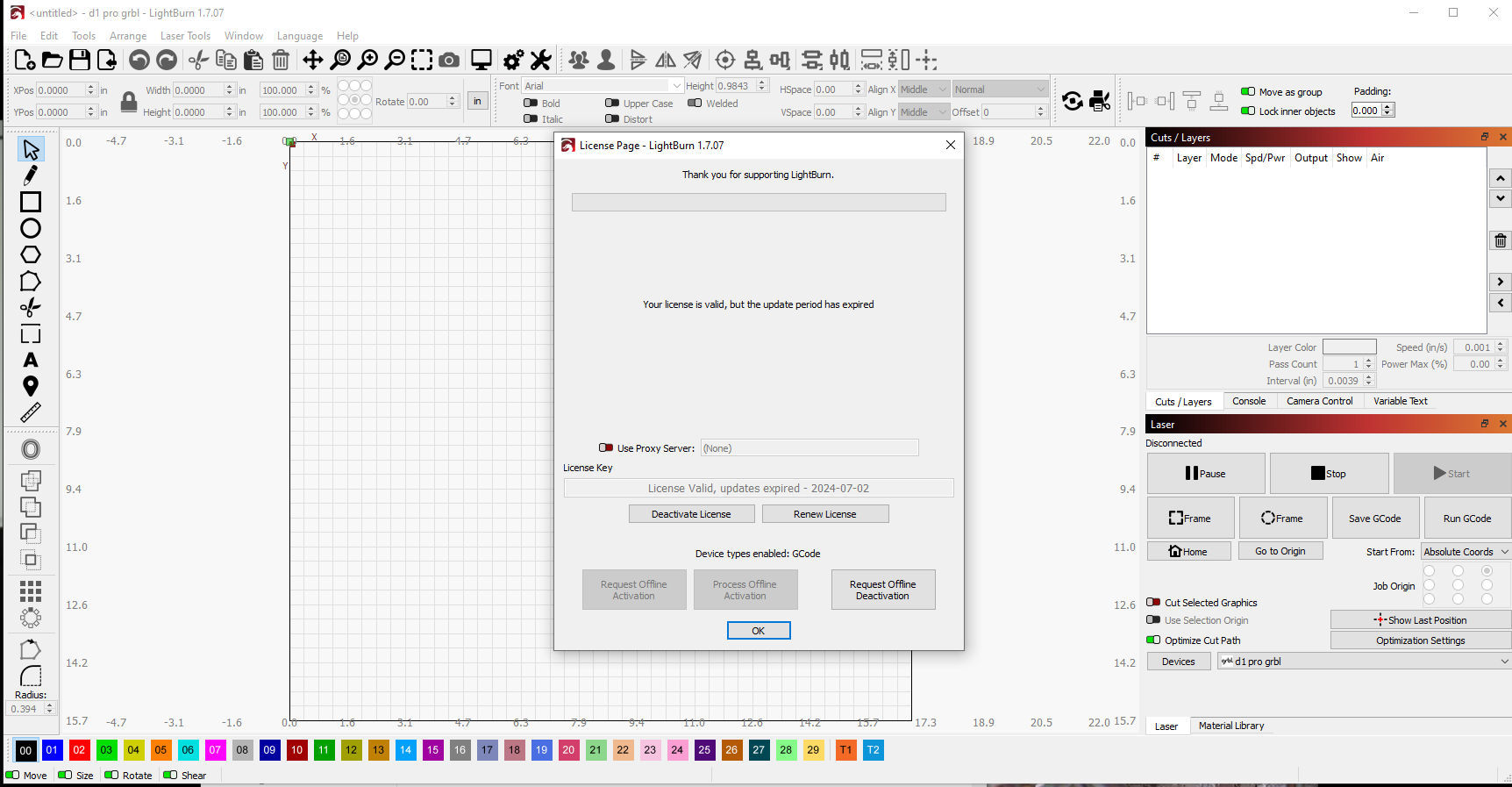Select the arrow Select tool

[x=31, y=149]
